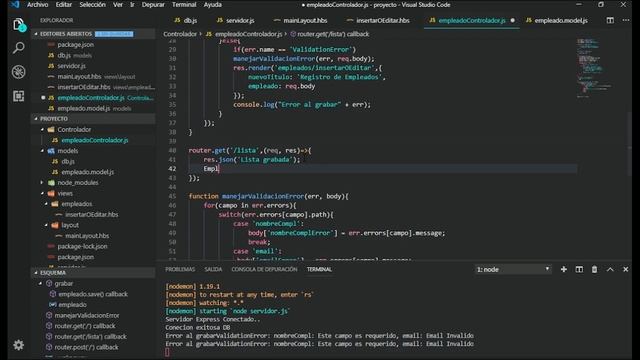640x360 pixels.
Task: Open the Extensions view in the activity bar
Action: click(x=18, y=96)
